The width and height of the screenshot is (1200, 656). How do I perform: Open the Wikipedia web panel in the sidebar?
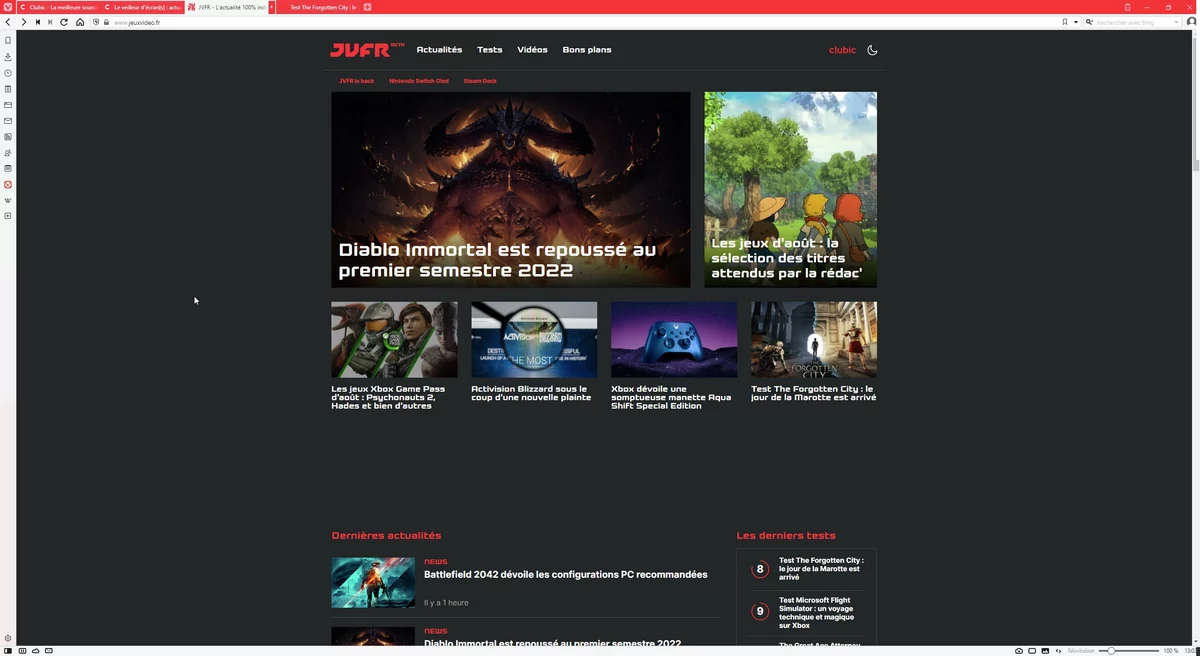[8, 200]
